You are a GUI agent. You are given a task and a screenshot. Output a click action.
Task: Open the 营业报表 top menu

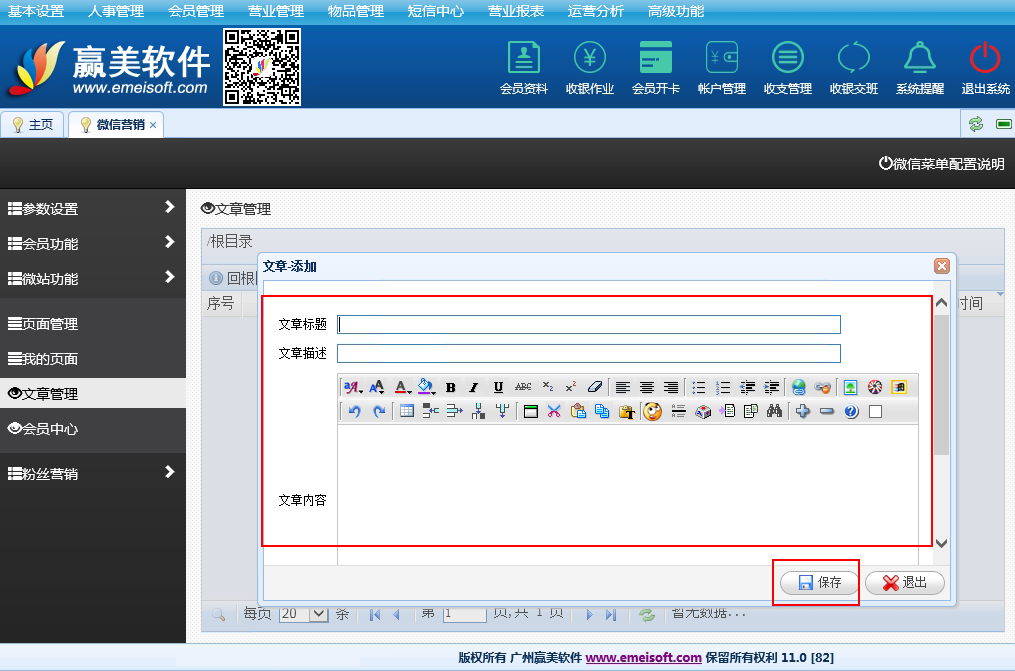coord(516,12)
